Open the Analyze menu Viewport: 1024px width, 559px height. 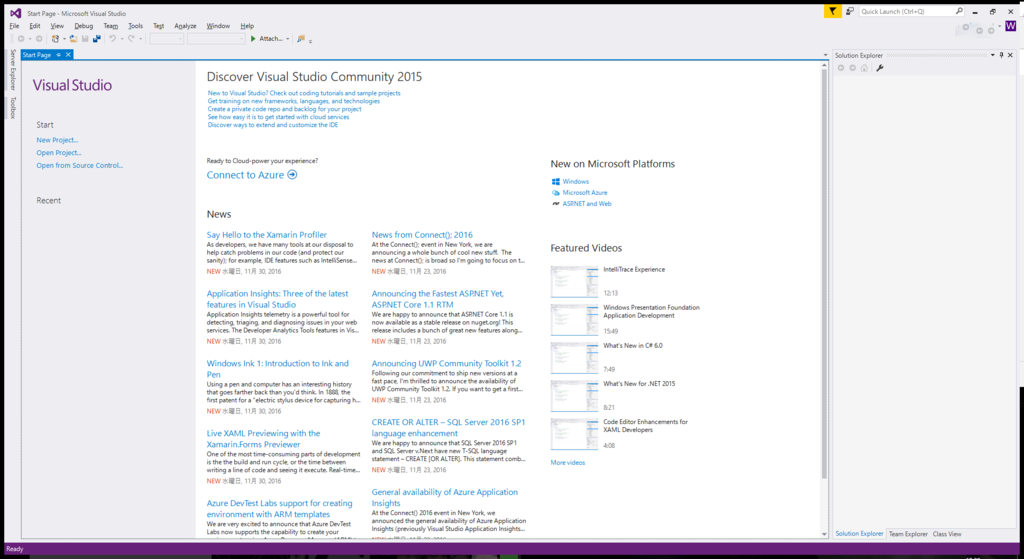pos(185,26)
